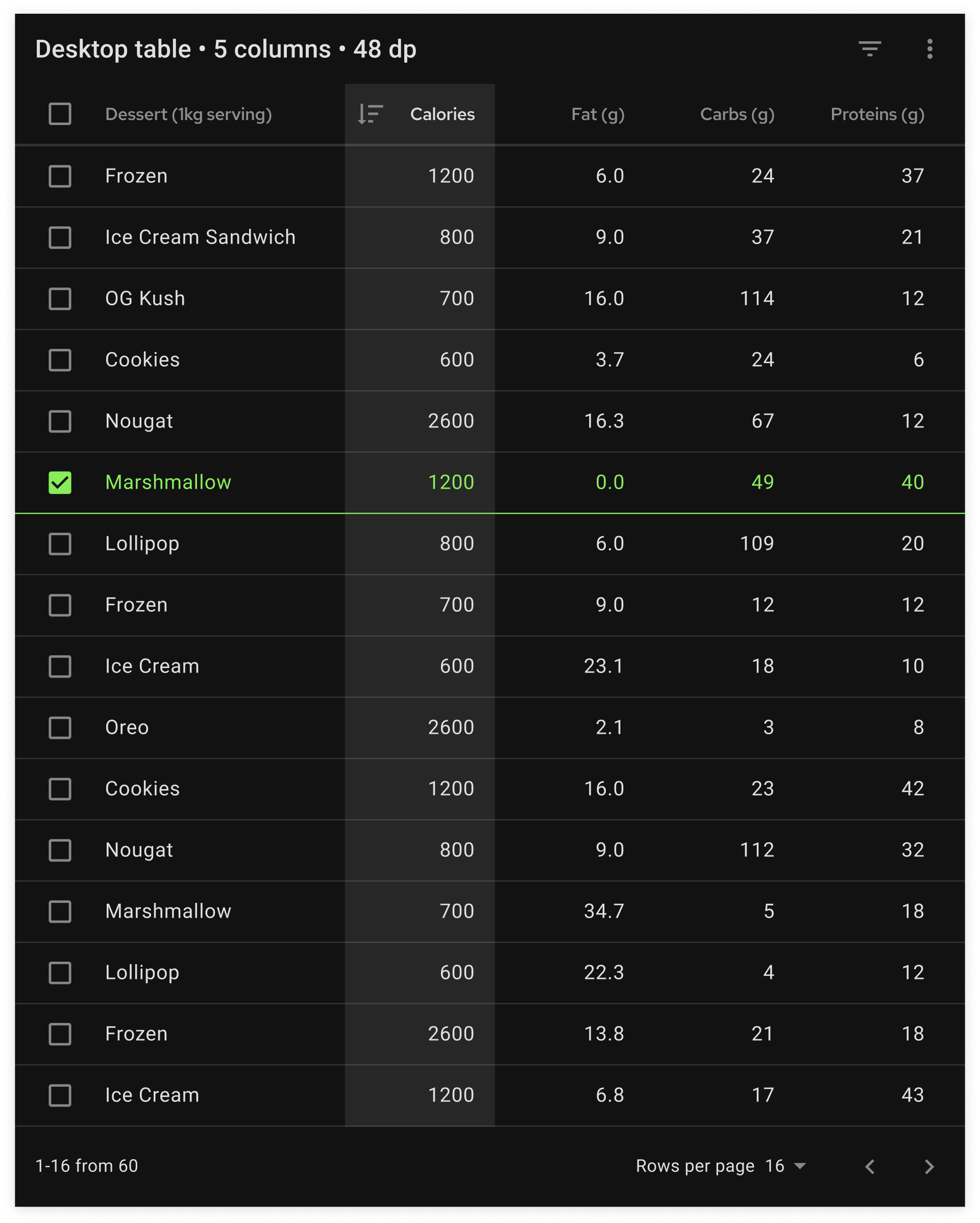Screen dimensions: 980x1223
Task: Click the Rows per page dropdown arrow
Action: tap(800, 1167)
